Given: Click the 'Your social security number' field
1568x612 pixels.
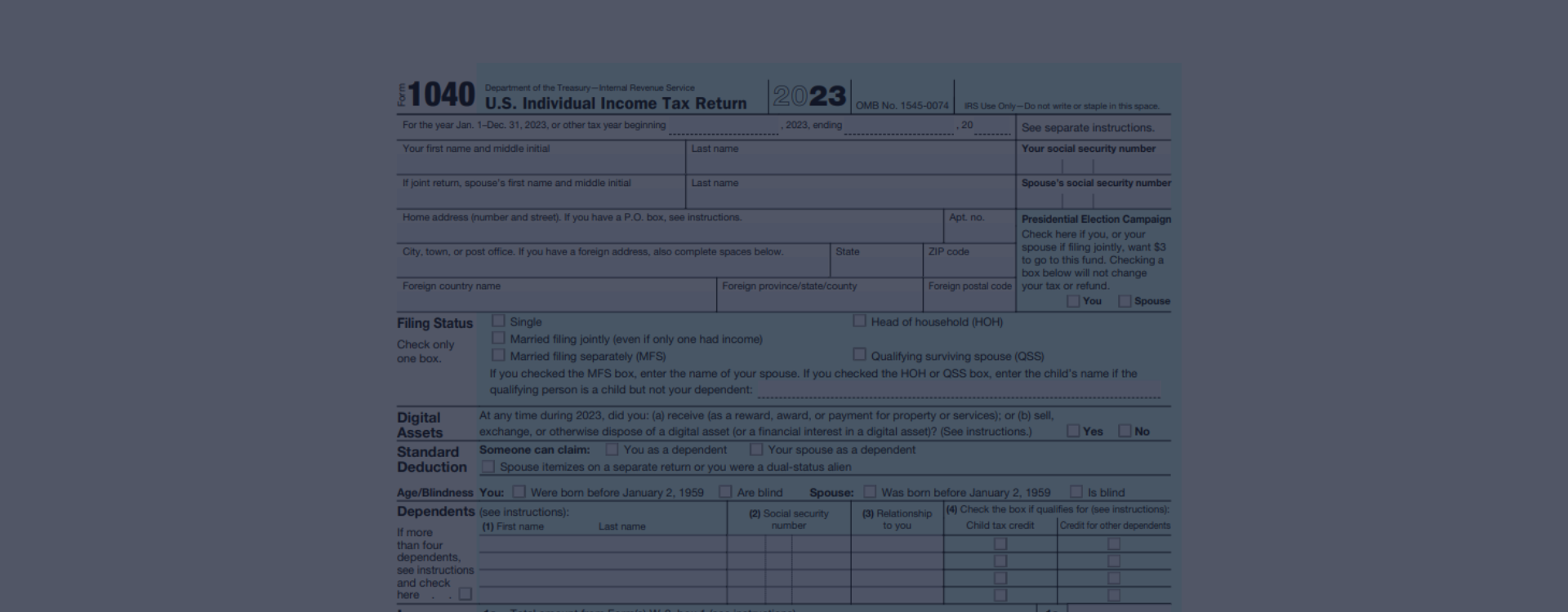Looking at the screenshot, I should coord(1093,166).
